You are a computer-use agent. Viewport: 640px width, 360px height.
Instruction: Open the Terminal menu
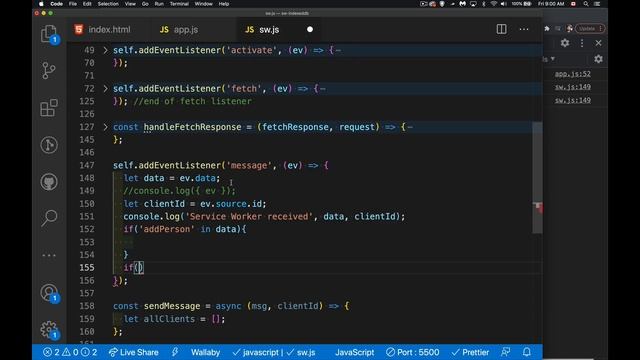179,4
